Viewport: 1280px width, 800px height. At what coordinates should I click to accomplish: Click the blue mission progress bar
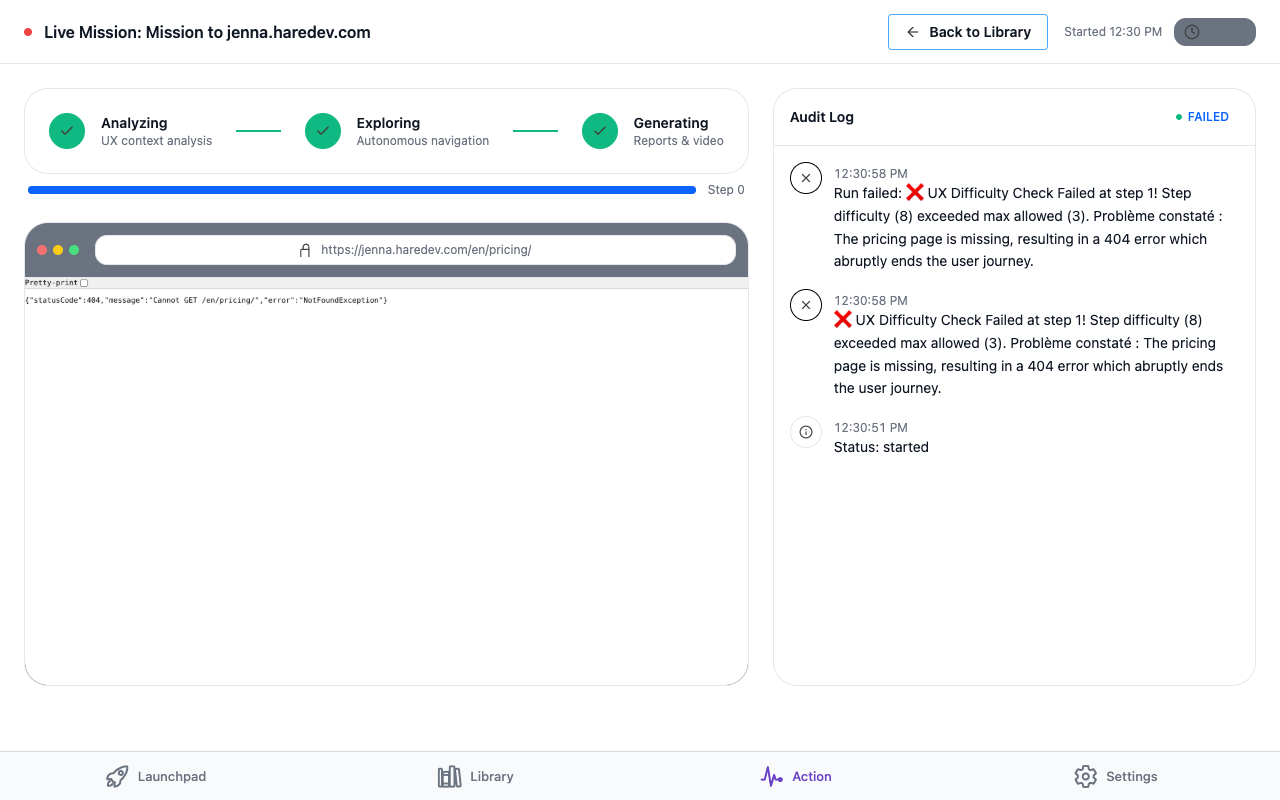pos(362,190)
